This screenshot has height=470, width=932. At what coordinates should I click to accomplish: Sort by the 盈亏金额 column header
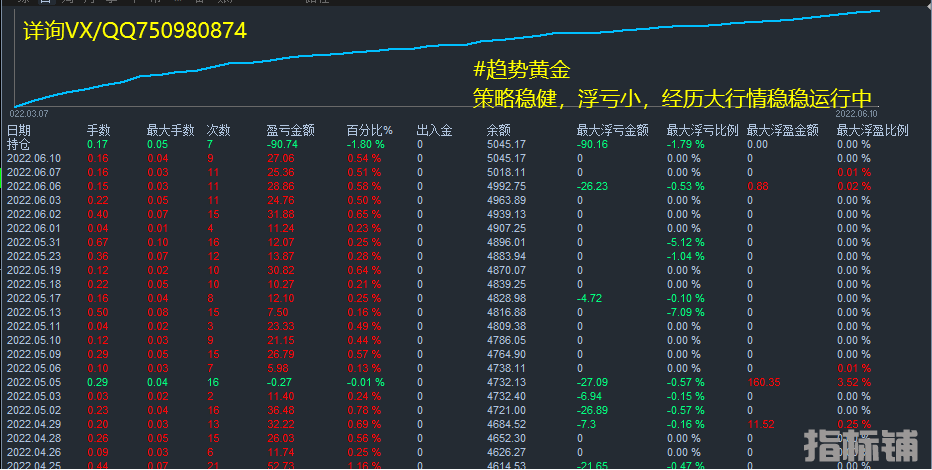(x=291, y=130)
